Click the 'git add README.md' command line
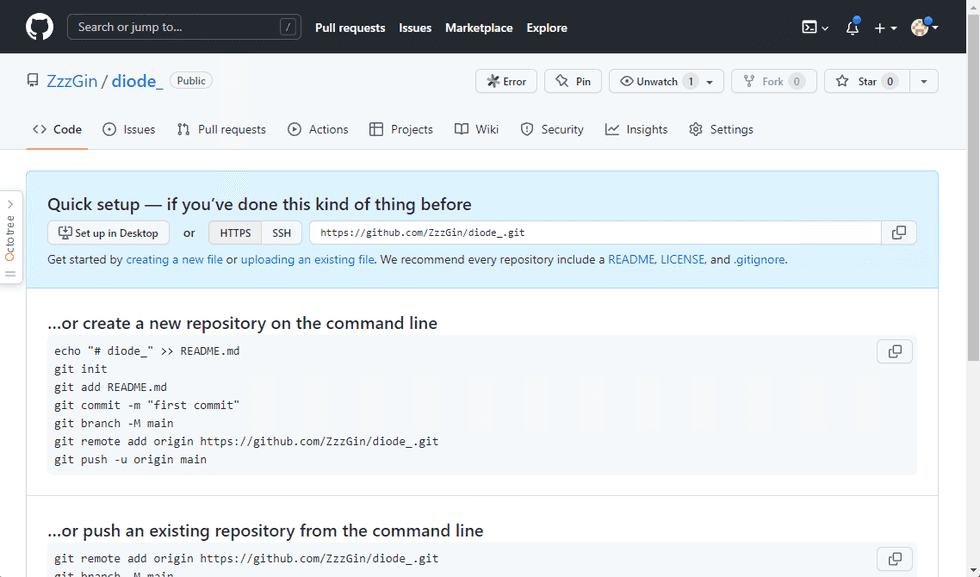980x577 pixels. [111, 387]
